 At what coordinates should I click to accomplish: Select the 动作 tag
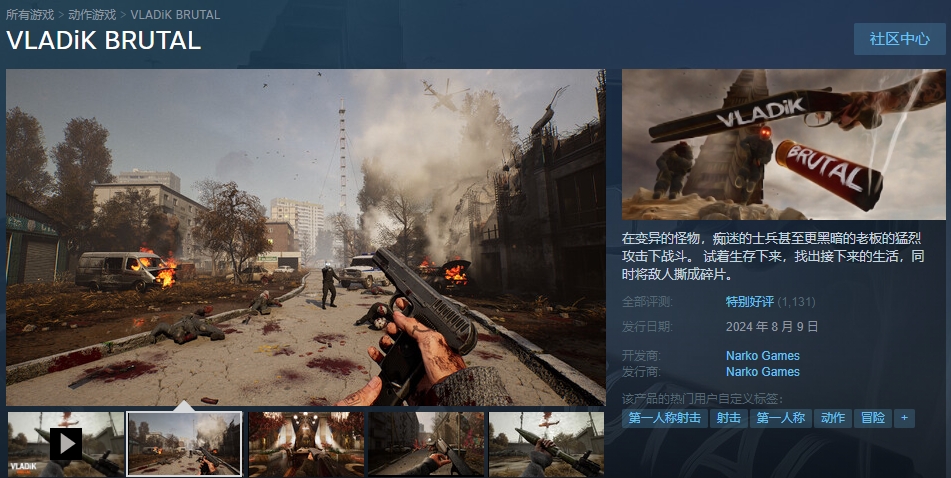tap(833, 418)
